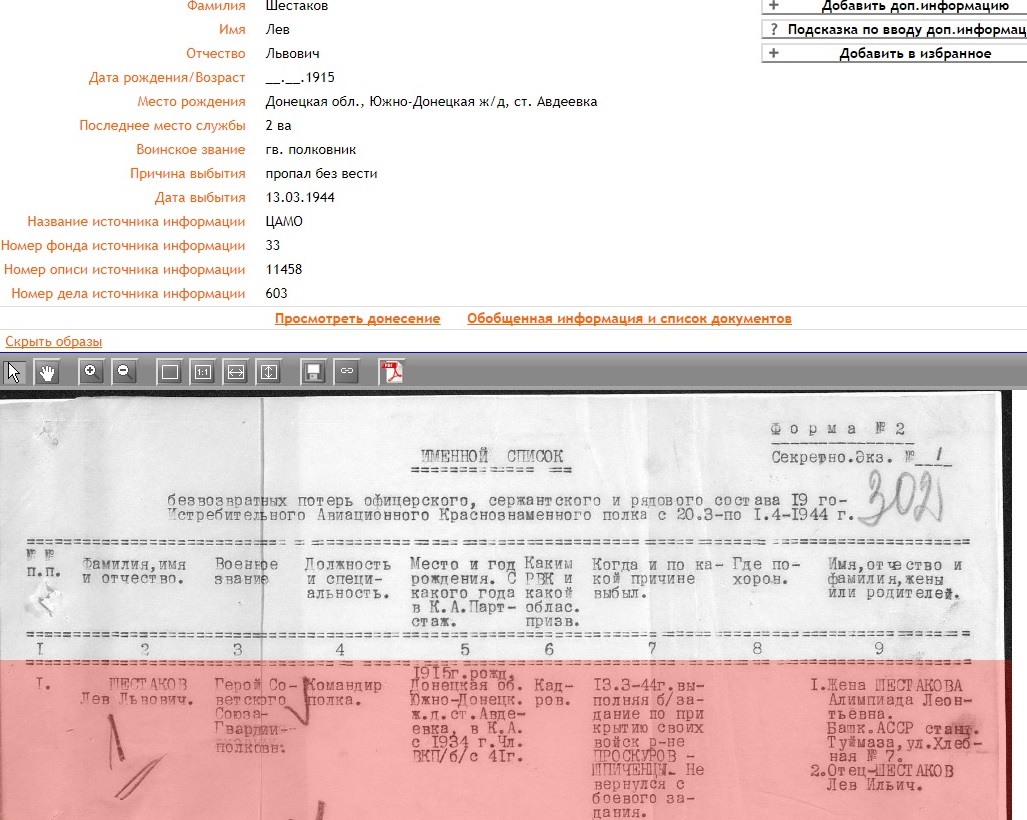Select the arrow pointer tool
Viewport: 1027px width, 820px height.
(14, 372)
